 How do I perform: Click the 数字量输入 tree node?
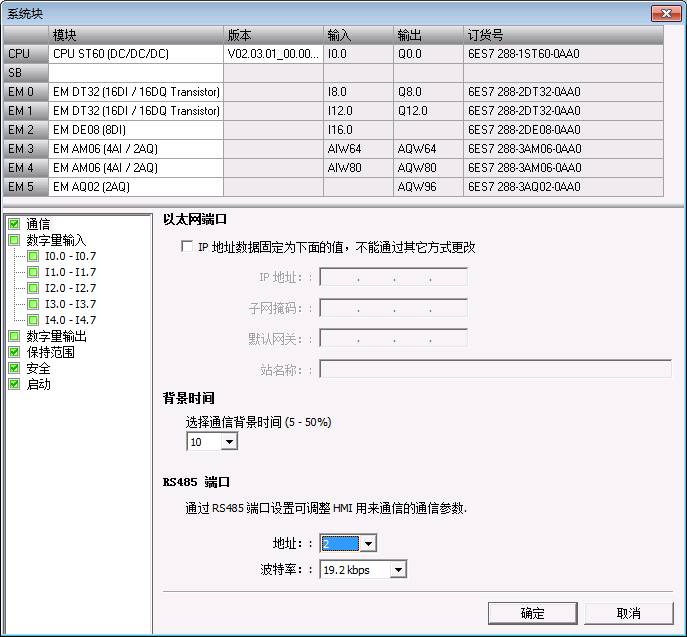tap(56, 240)
